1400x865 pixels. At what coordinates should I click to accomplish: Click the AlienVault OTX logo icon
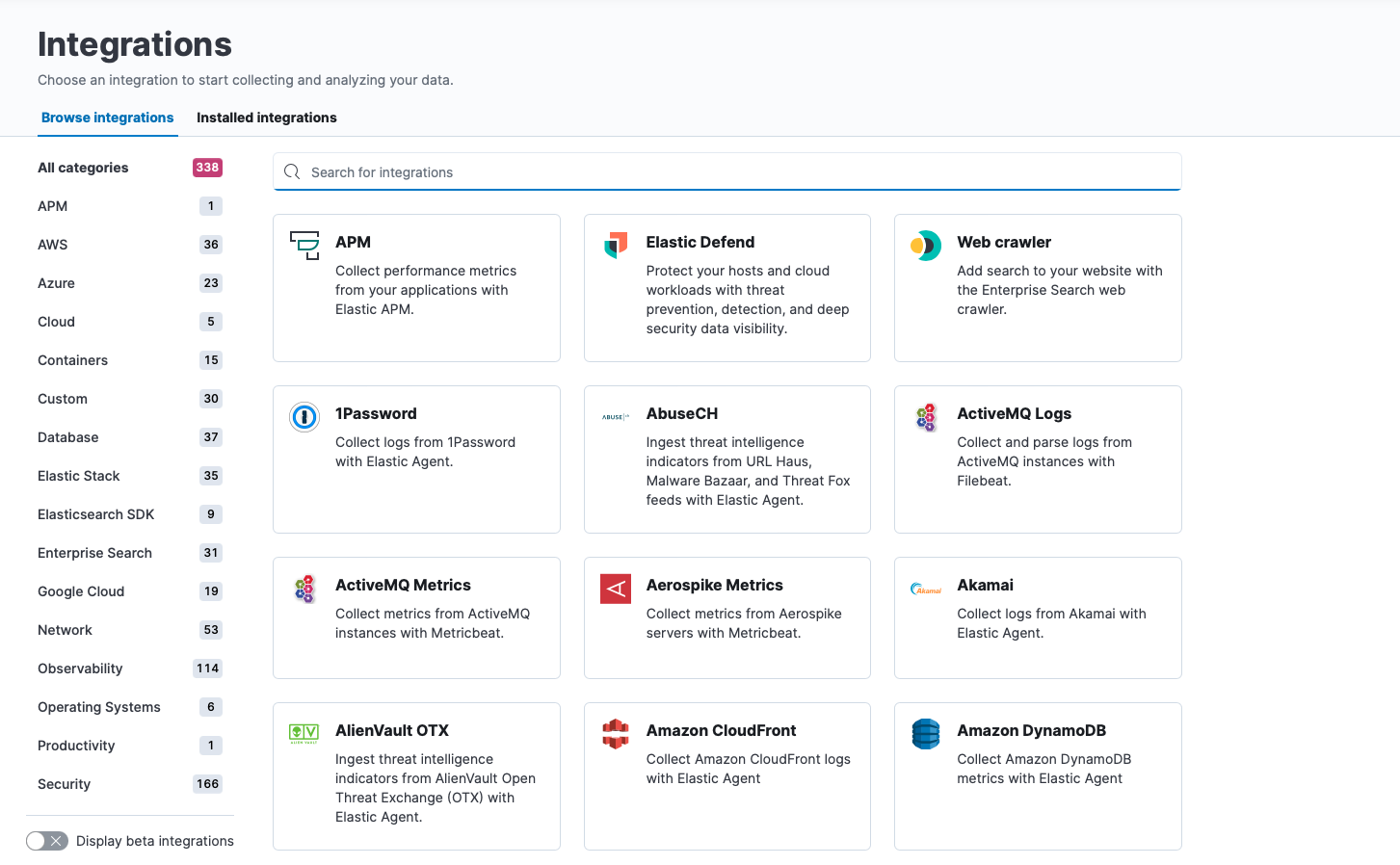click(304, 734)
